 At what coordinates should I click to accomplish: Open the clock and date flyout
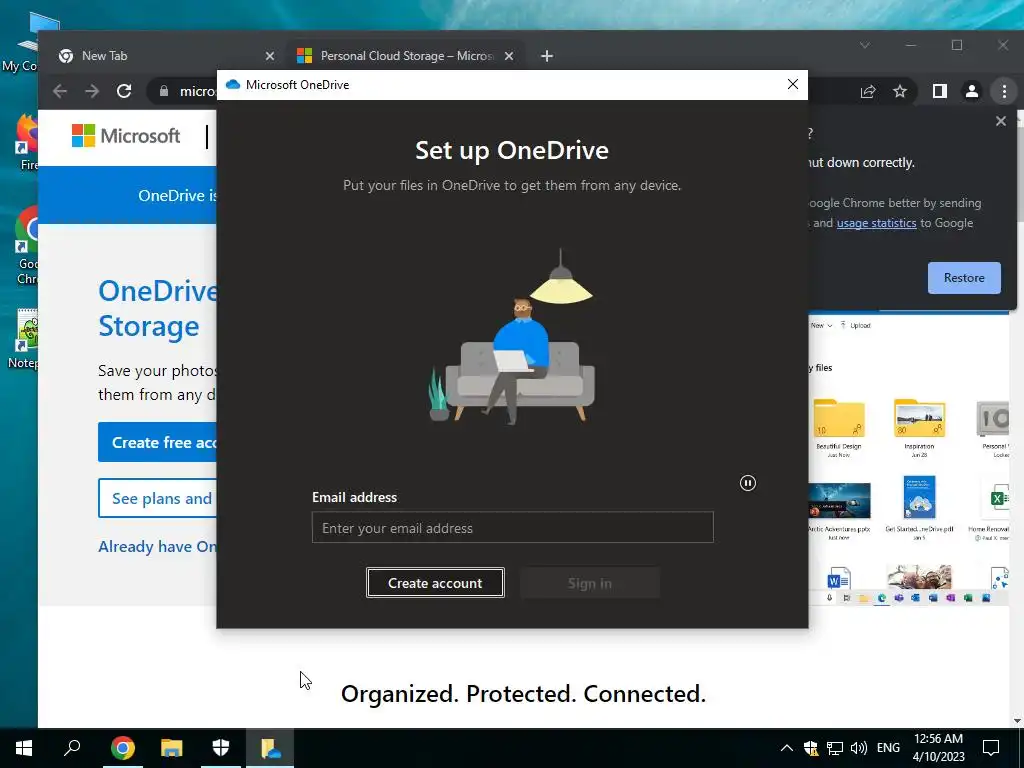[x=938, y=748]
